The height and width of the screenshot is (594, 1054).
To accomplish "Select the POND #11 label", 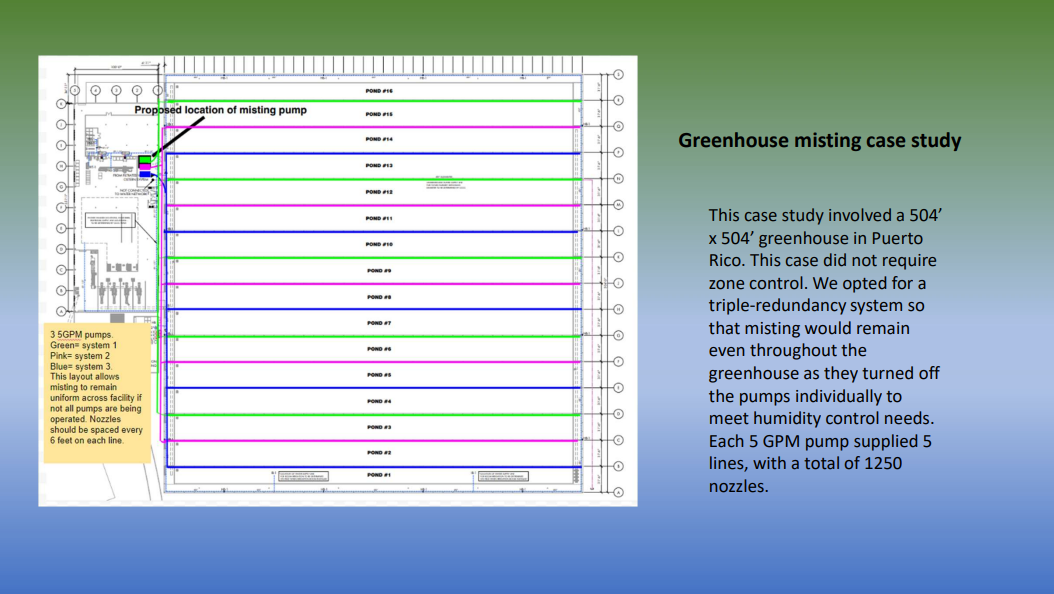I will [379, 218].
